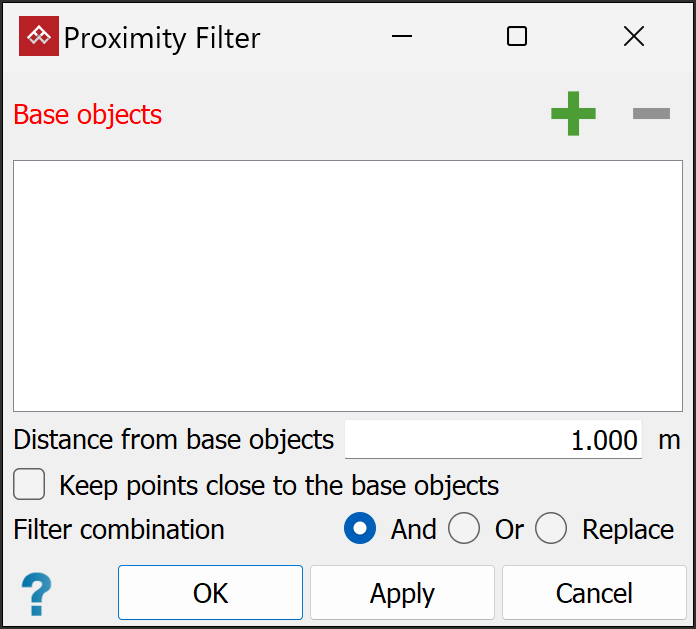Click the red Base objects label
Screen dimensions: 696x629
[88, 115]
